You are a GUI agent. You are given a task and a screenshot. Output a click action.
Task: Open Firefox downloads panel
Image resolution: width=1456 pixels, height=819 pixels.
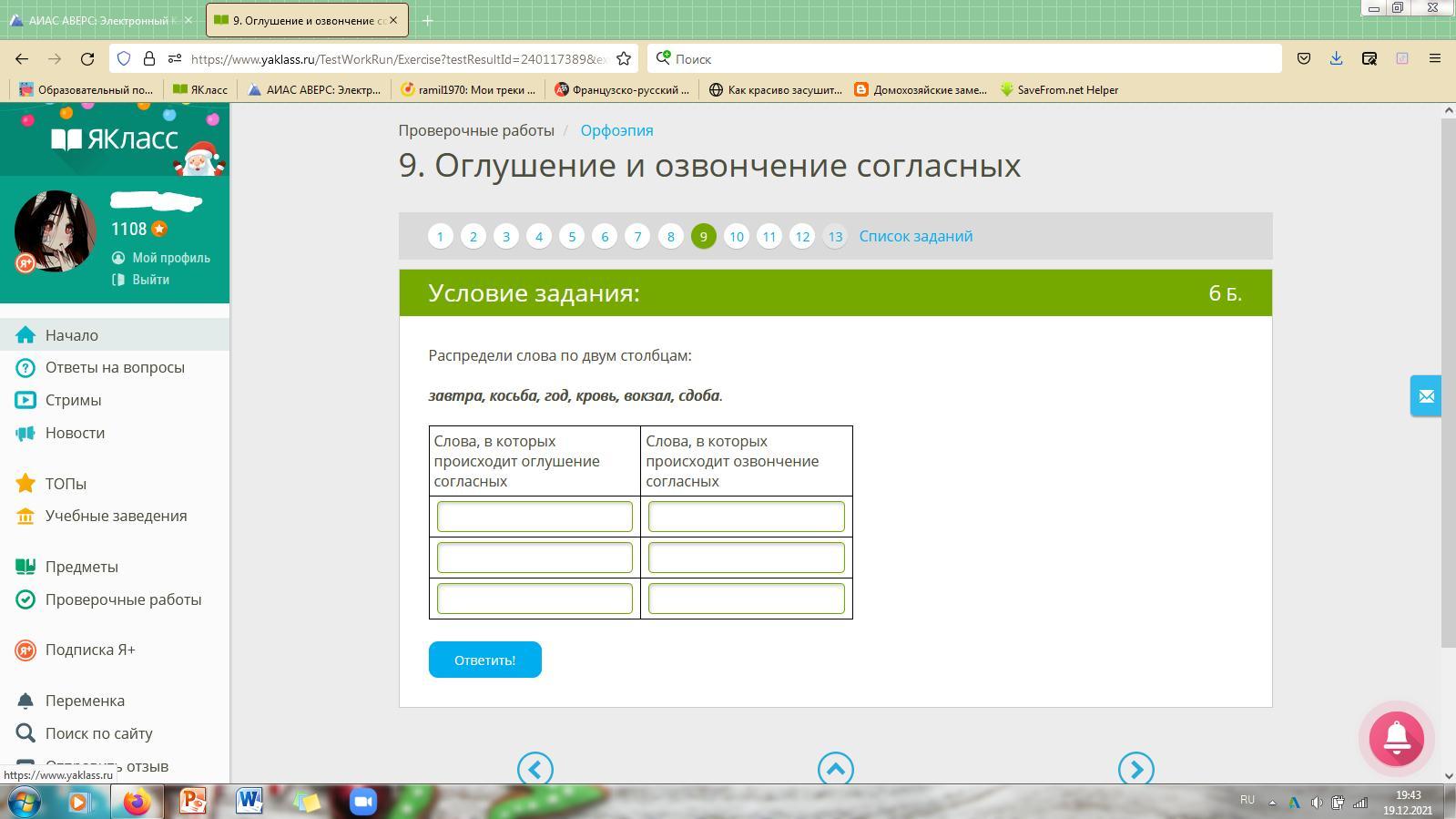coord(1336,58)
